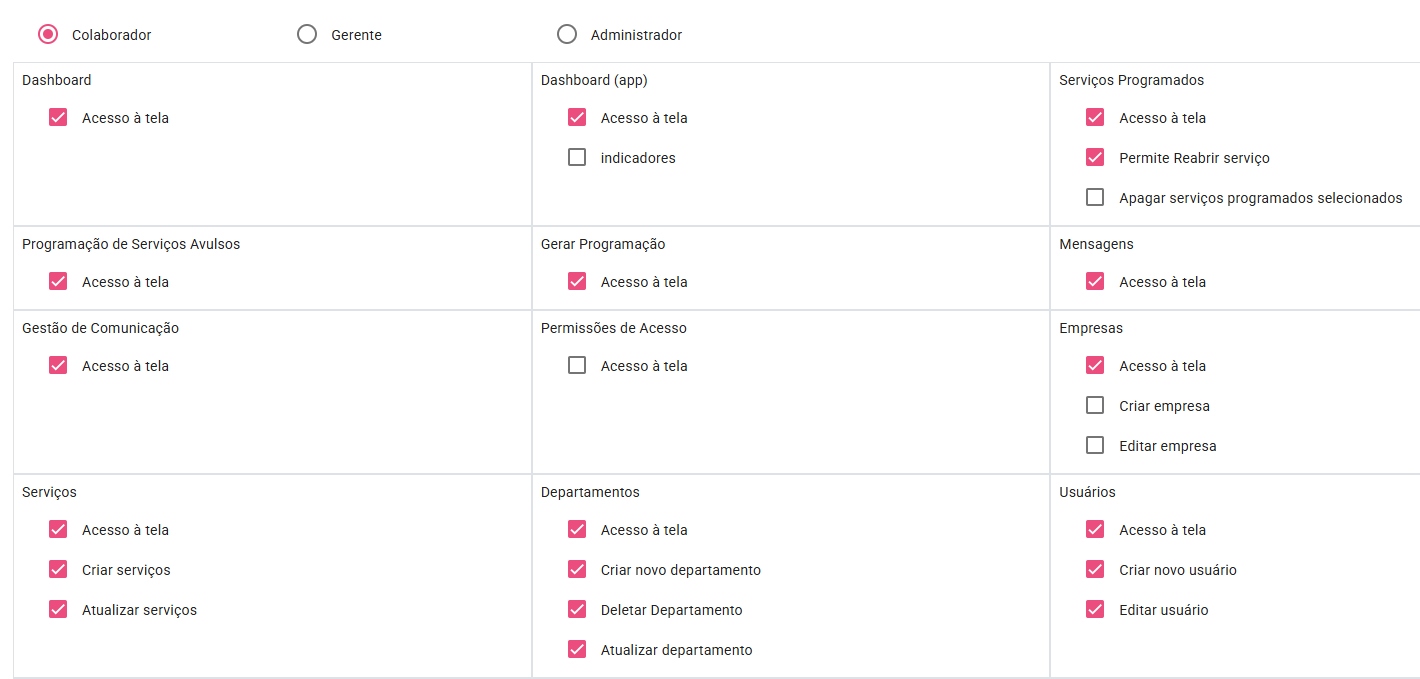Viewport: 1420px width, 679px height.
Task: Uncheck Acesso à tela under Dashboard
Action: point(58,117)
